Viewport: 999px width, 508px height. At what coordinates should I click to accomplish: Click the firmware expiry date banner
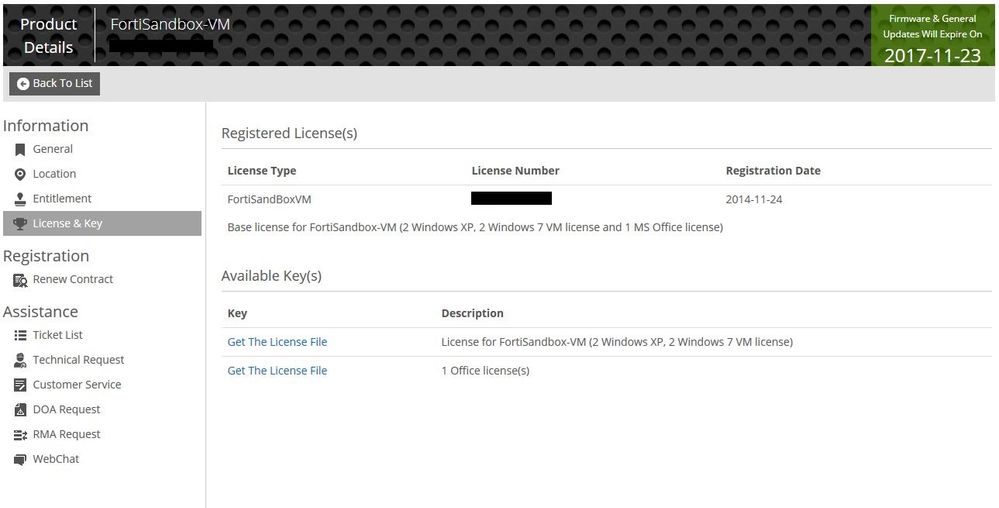[x=932, y=34]
